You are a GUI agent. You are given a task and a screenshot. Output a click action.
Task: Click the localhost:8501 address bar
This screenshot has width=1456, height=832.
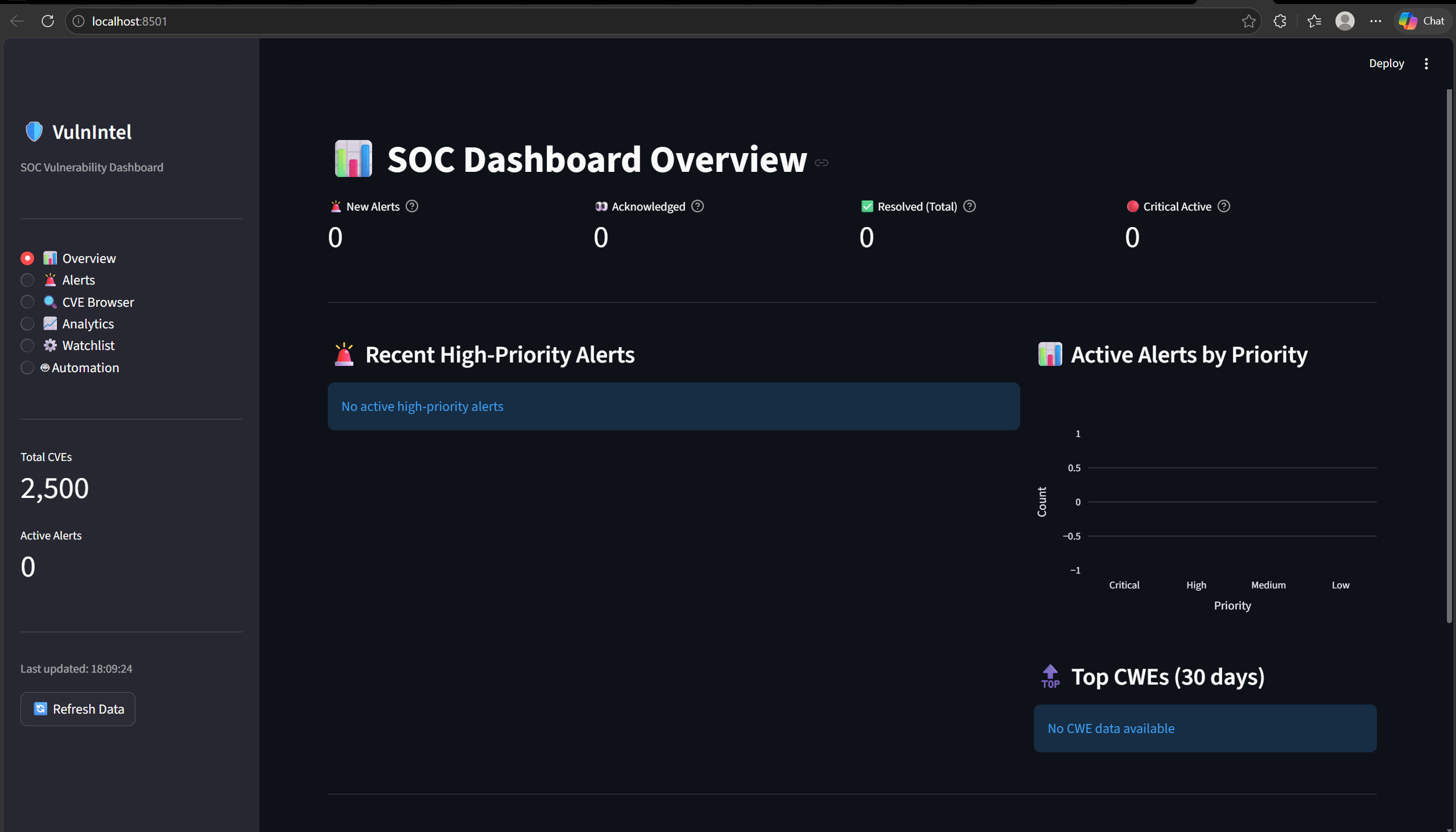(x=663, y=21)
